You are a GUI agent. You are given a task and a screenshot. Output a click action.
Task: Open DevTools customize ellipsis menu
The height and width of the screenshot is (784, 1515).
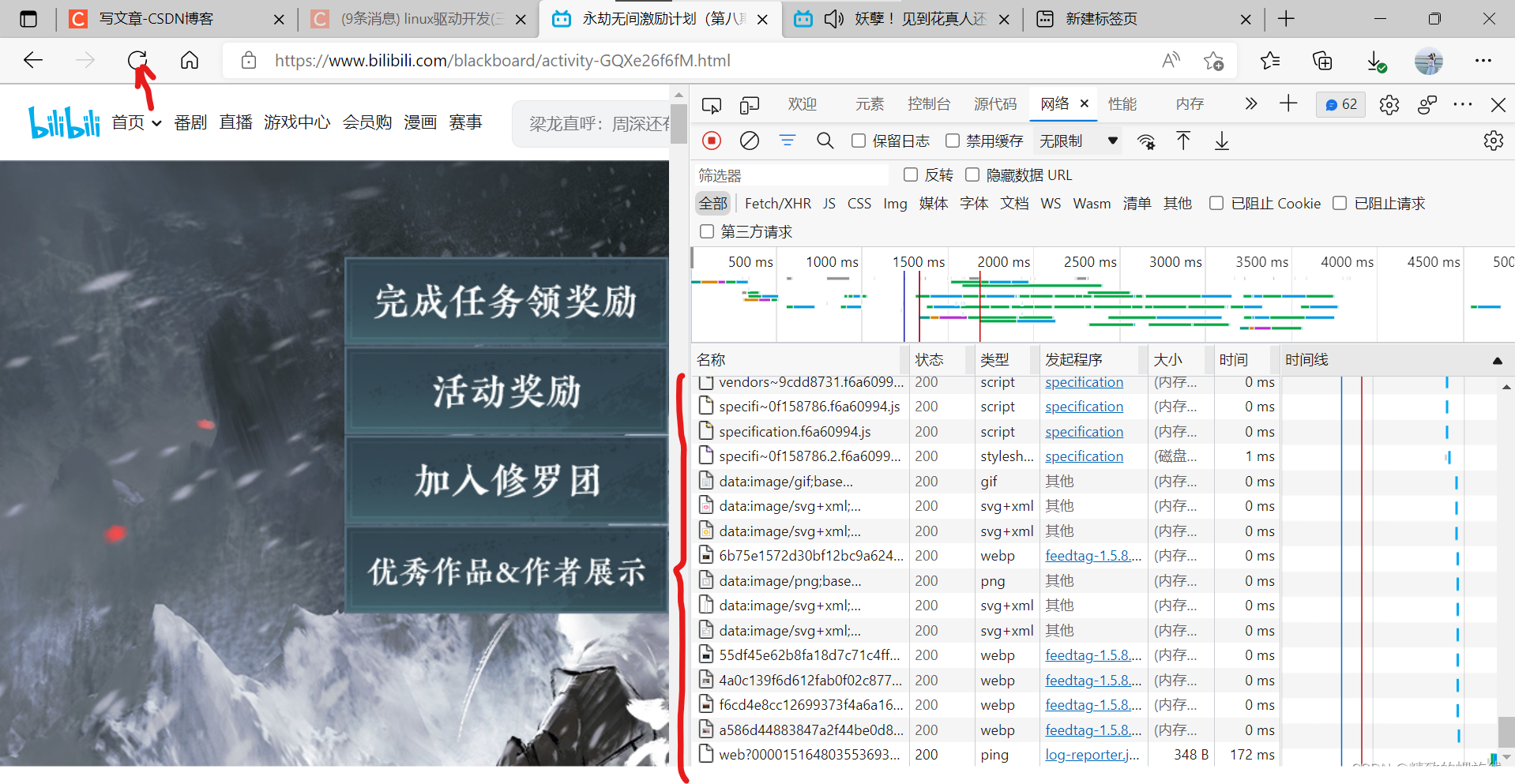click(x=1462, y=104)
